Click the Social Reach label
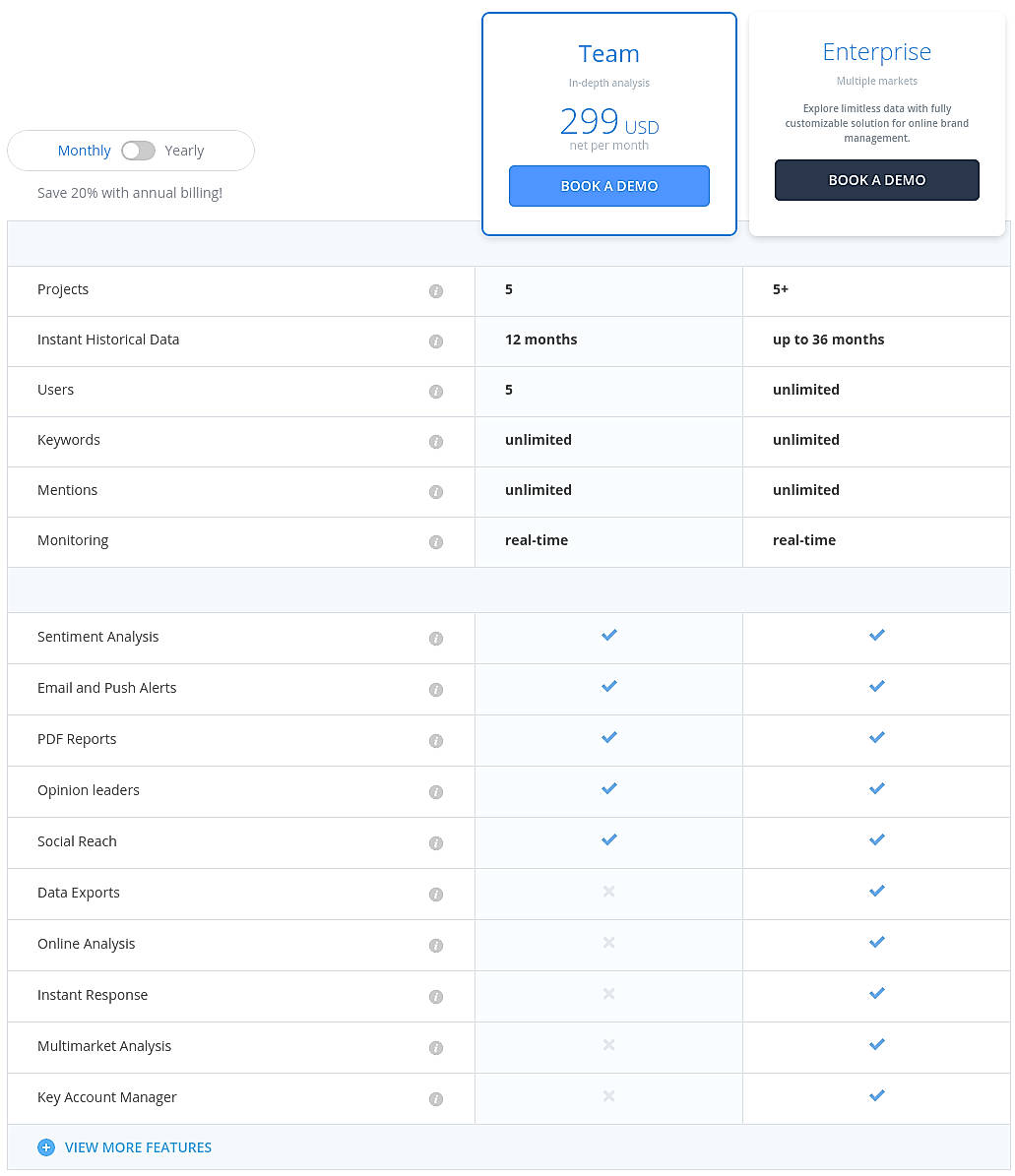The width and height of the screenshot is (1015, 1176). coord(77,841)
